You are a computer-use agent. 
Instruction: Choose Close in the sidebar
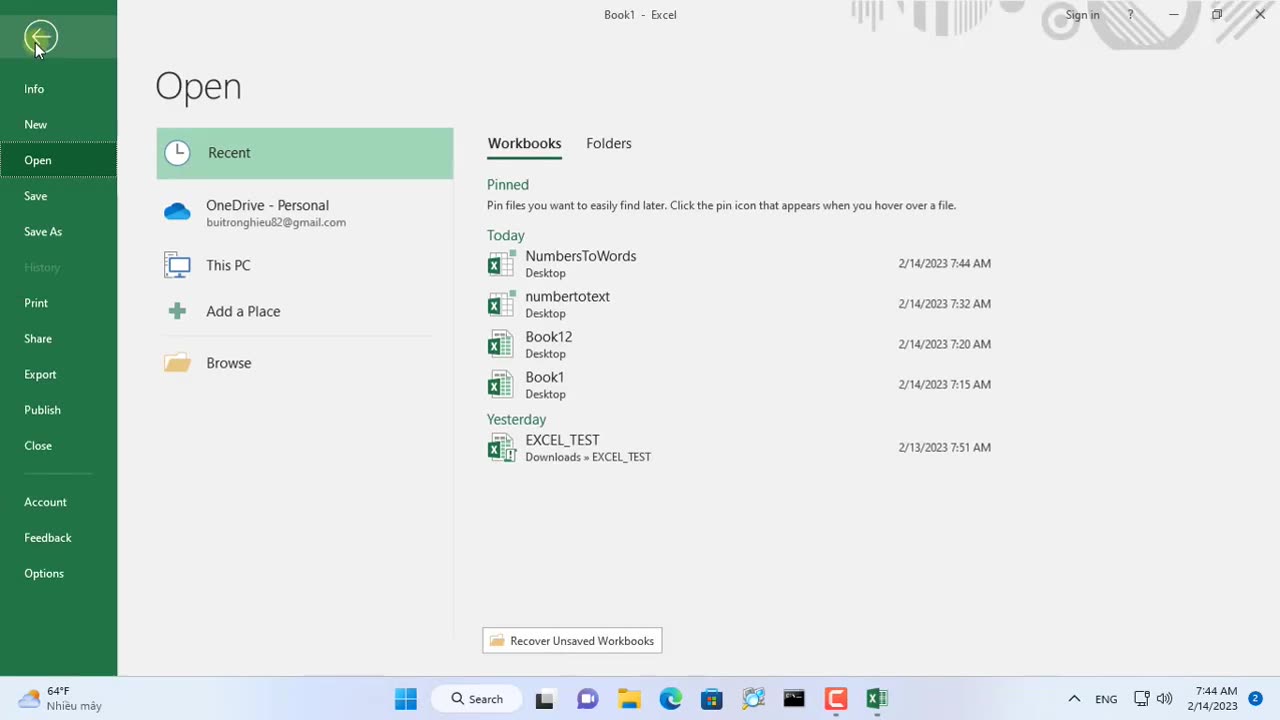[58, 446]
